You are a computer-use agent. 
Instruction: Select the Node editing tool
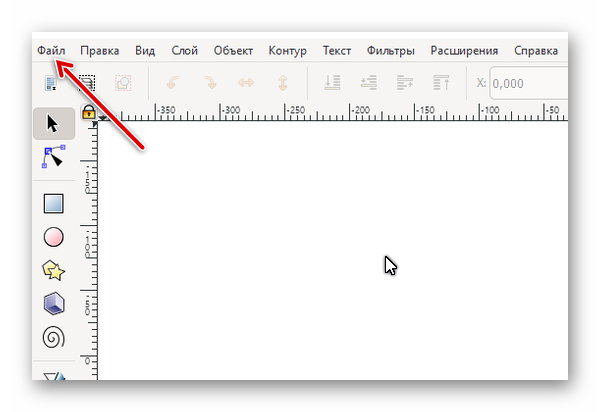point(54,156)
